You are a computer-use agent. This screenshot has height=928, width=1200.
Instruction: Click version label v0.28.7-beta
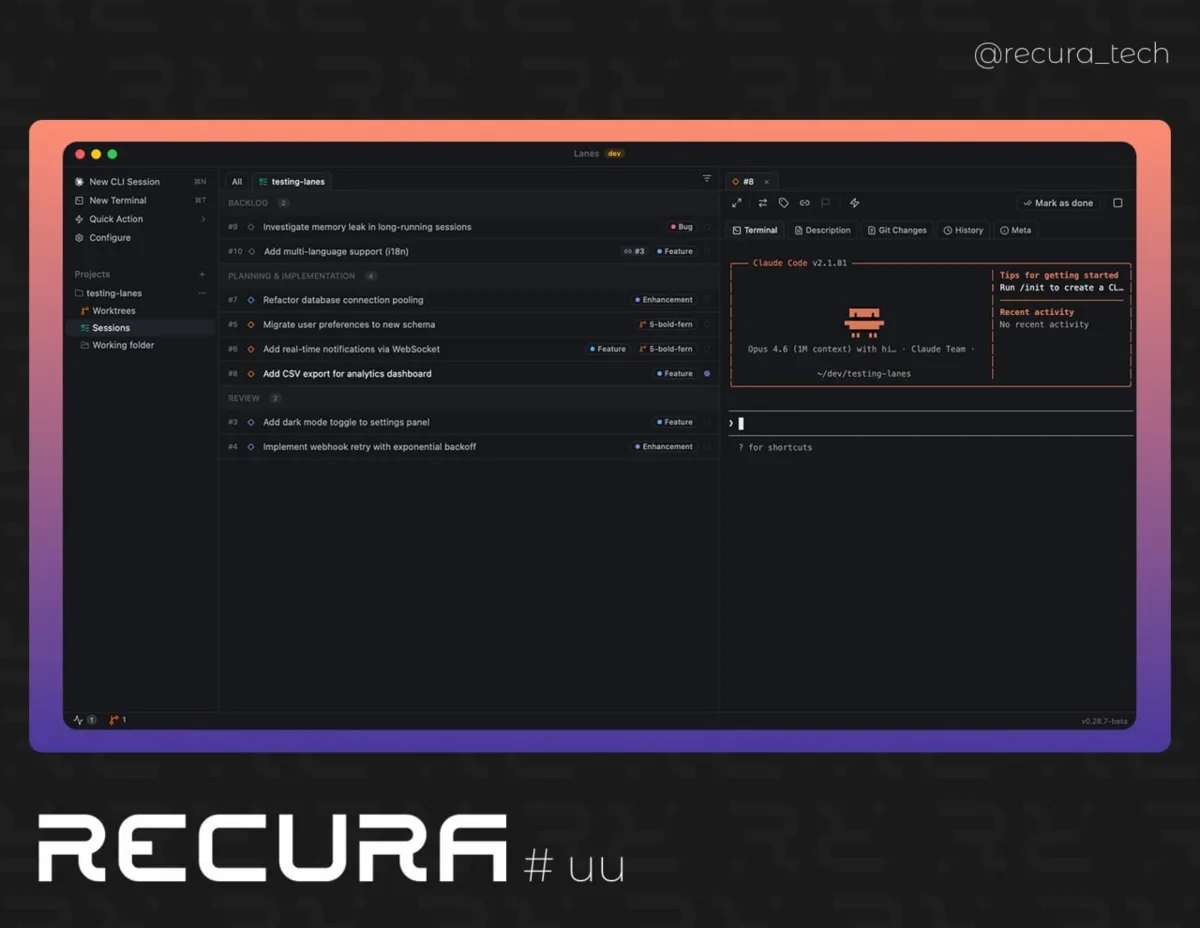click(1104, 721)
